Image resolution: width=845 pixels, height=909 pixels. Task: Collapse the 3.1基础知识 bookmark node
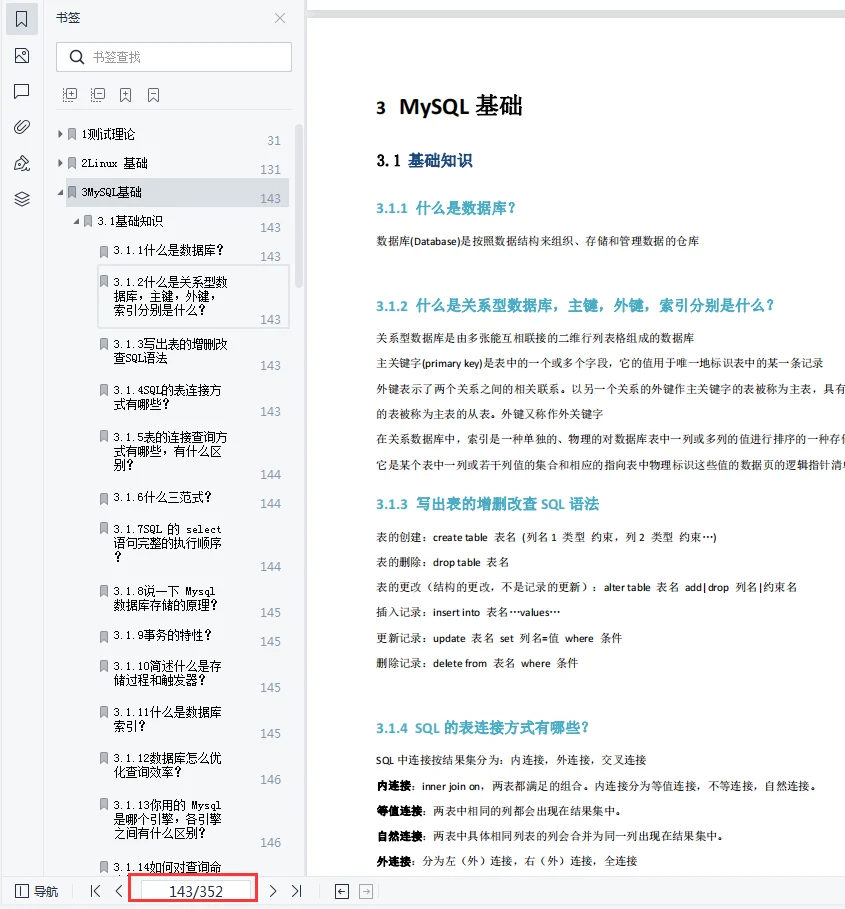coord(76,221)
